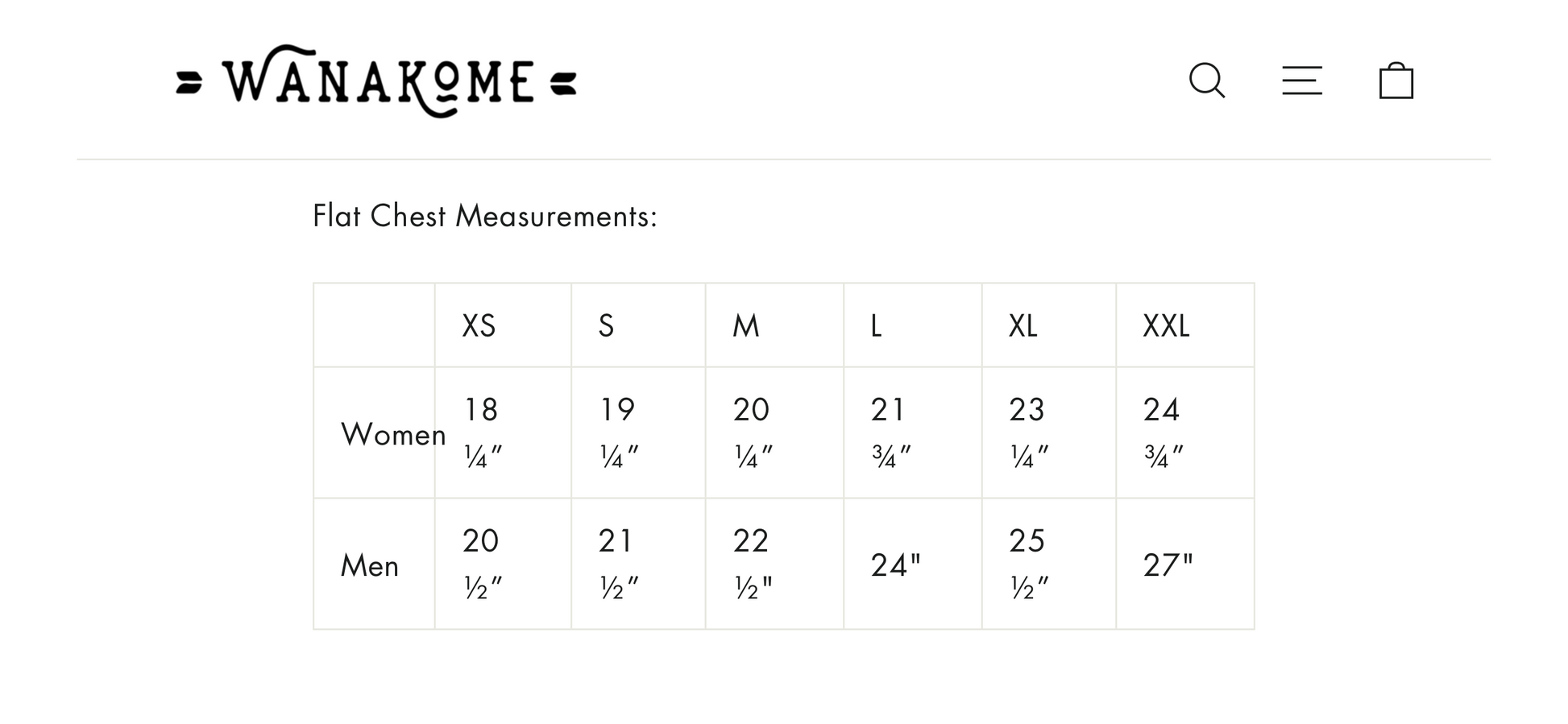Click the L size column header
This screenshot has height=724, width=1568.
876,325
